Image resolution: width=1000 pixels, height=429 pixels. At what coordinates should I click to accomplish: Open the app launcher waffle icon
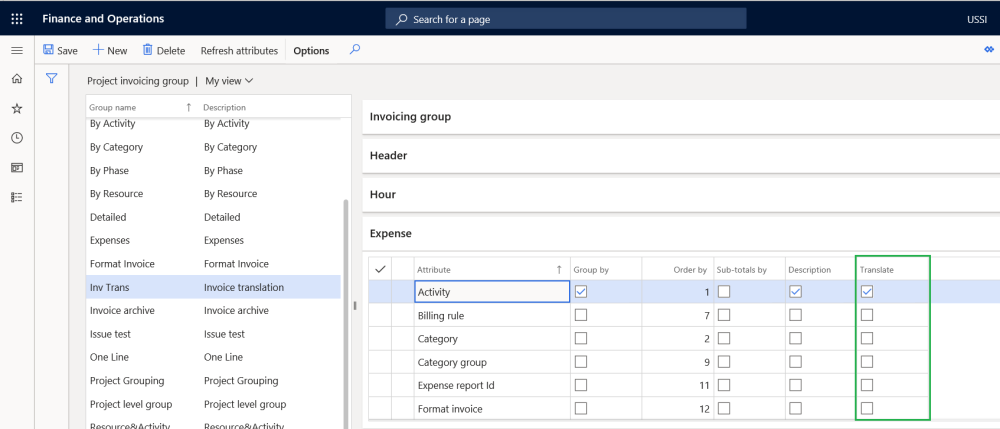[x=17, y=19]
